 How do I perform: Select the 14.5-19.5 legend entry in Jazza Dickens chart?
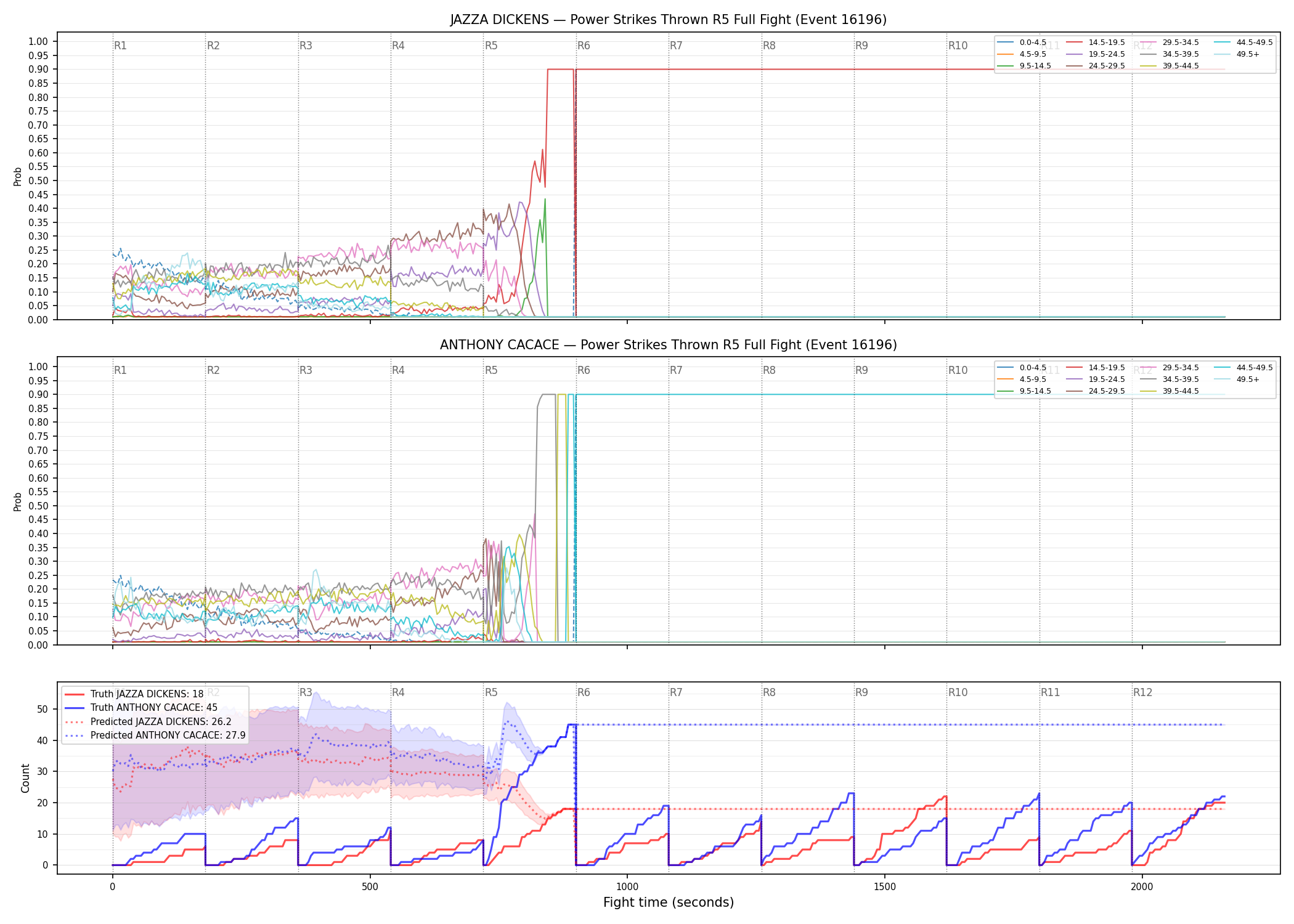pos(1096,43)
